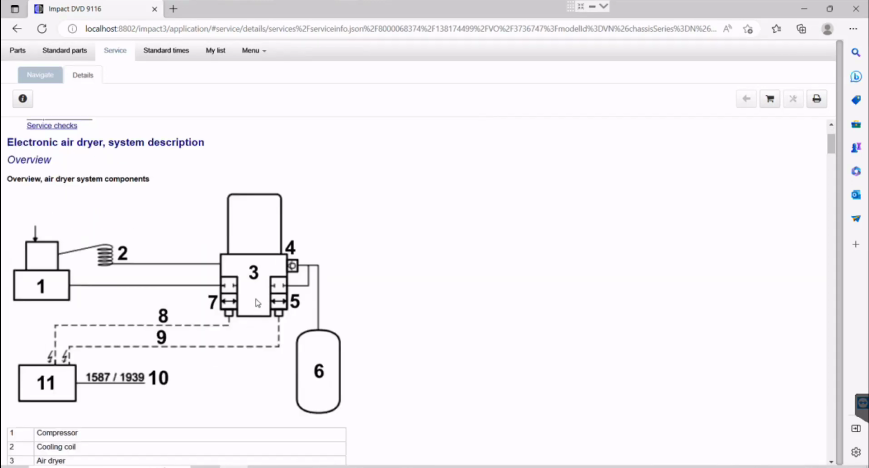Open Shopping tag in Edge sidebar
Screen dimensions: 869x468
pos(856,100)
